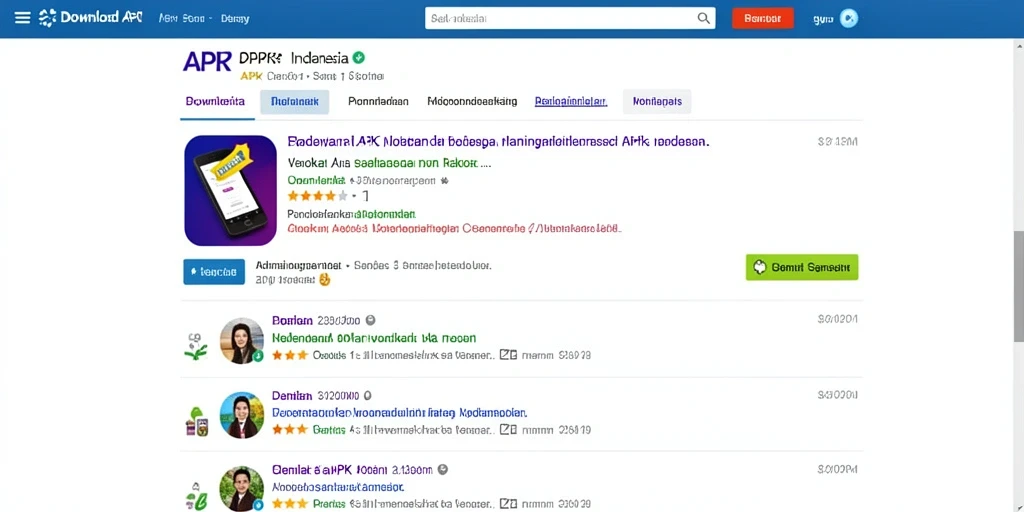Open Bonlam's profile avatar photo
This screenshot has width=1024, height=512.
coord(242,340)
